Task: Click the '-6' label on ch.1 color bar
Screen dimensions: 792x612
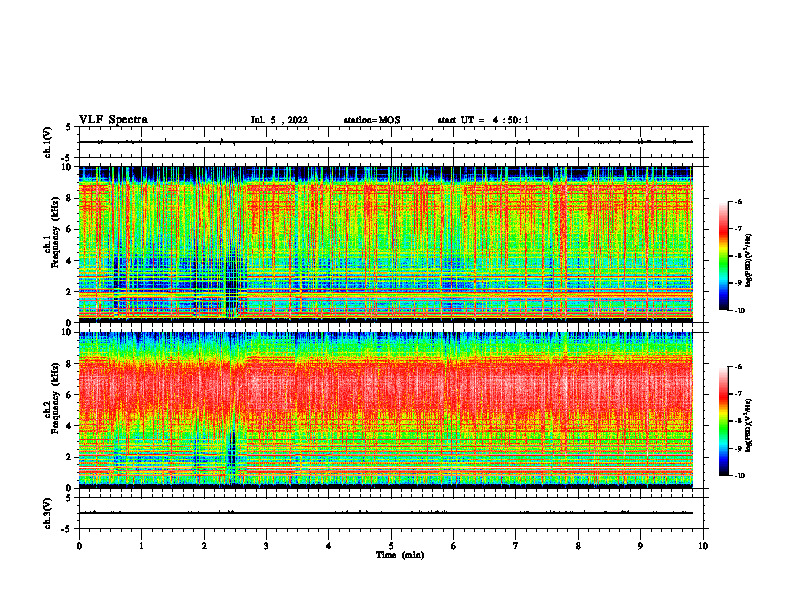Action: tap(739, 201)
